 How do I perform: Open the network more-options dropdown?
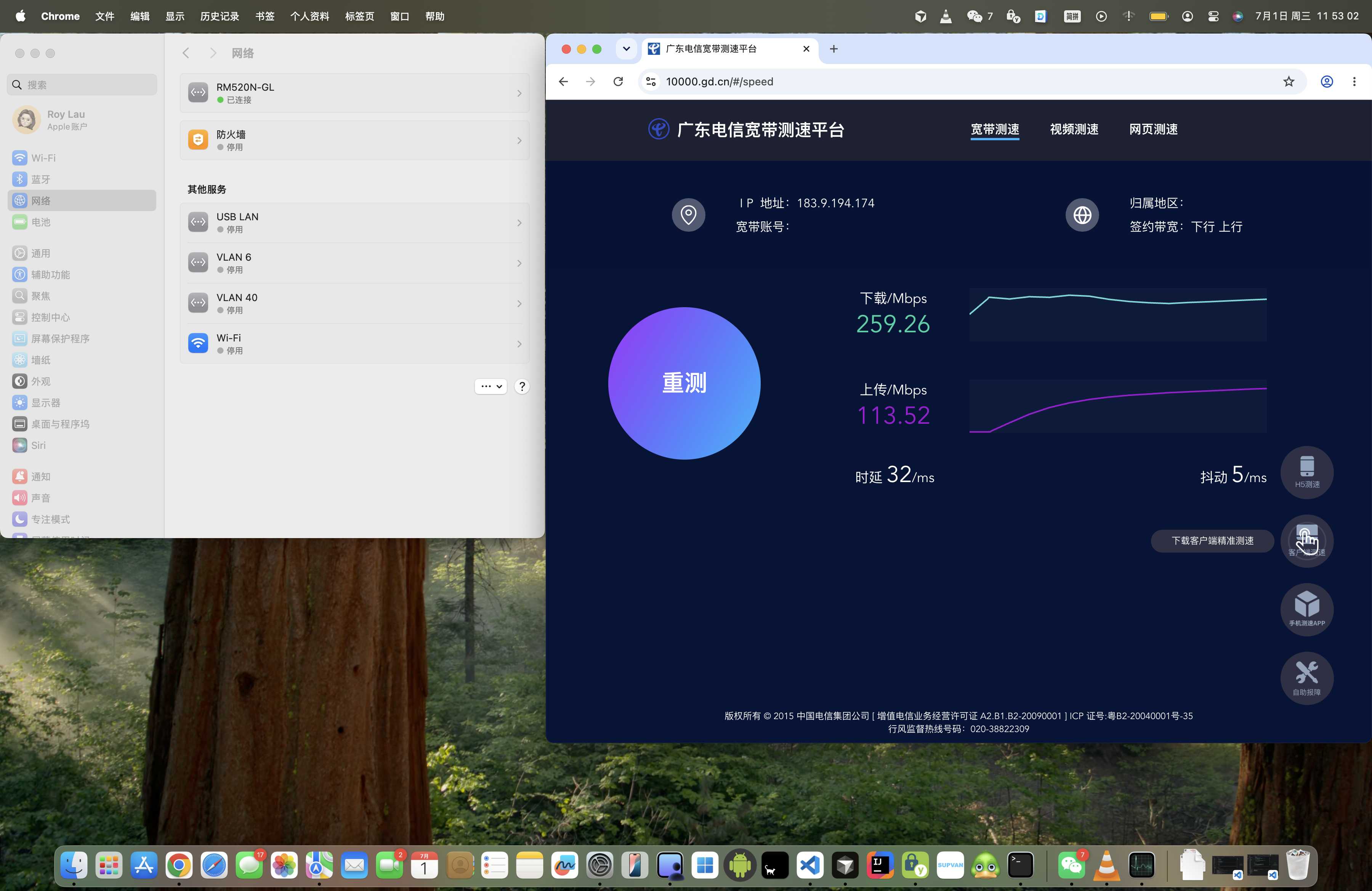click(x=491, y=387)
